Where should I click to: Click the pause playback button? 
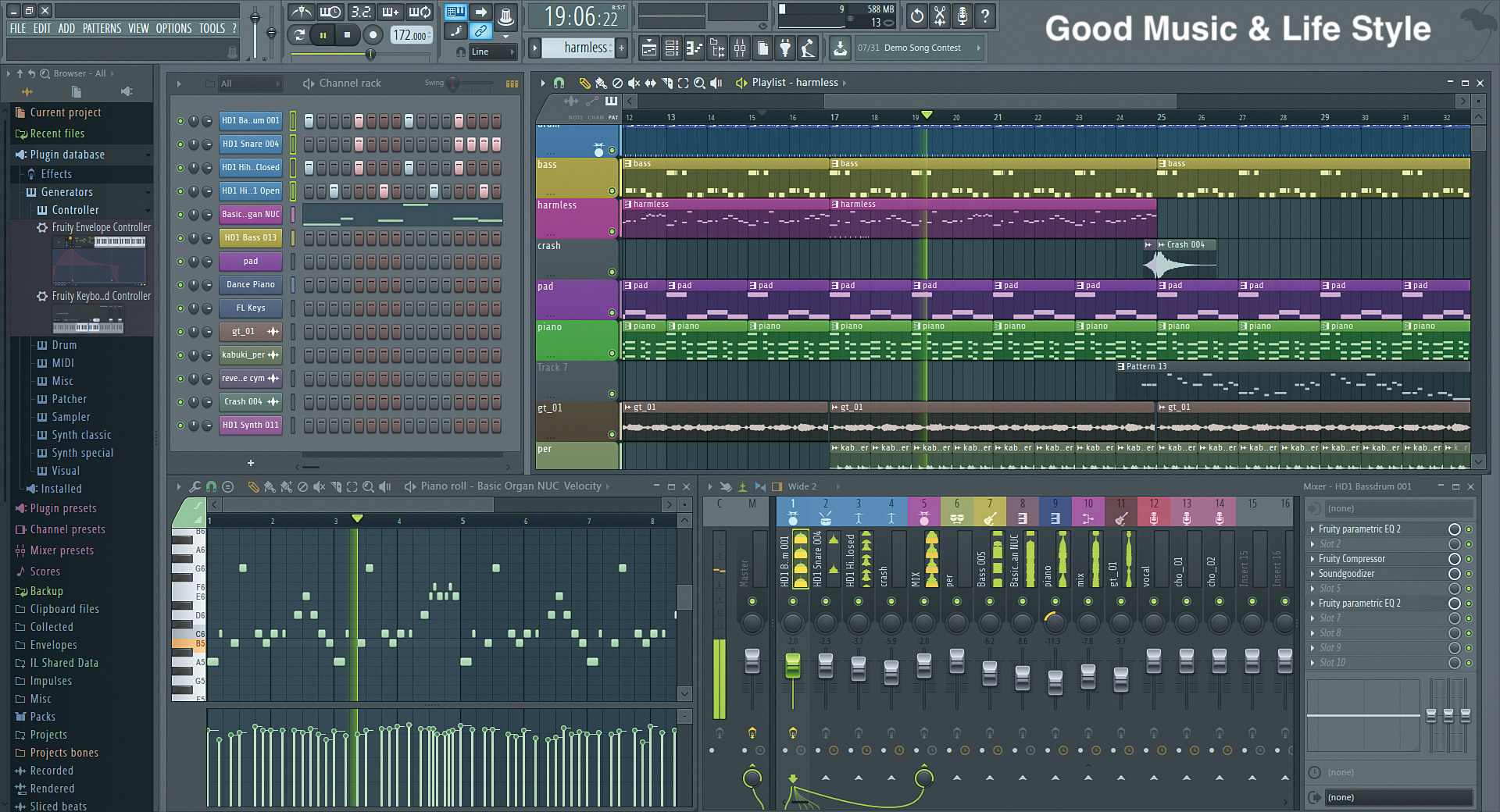323,34
